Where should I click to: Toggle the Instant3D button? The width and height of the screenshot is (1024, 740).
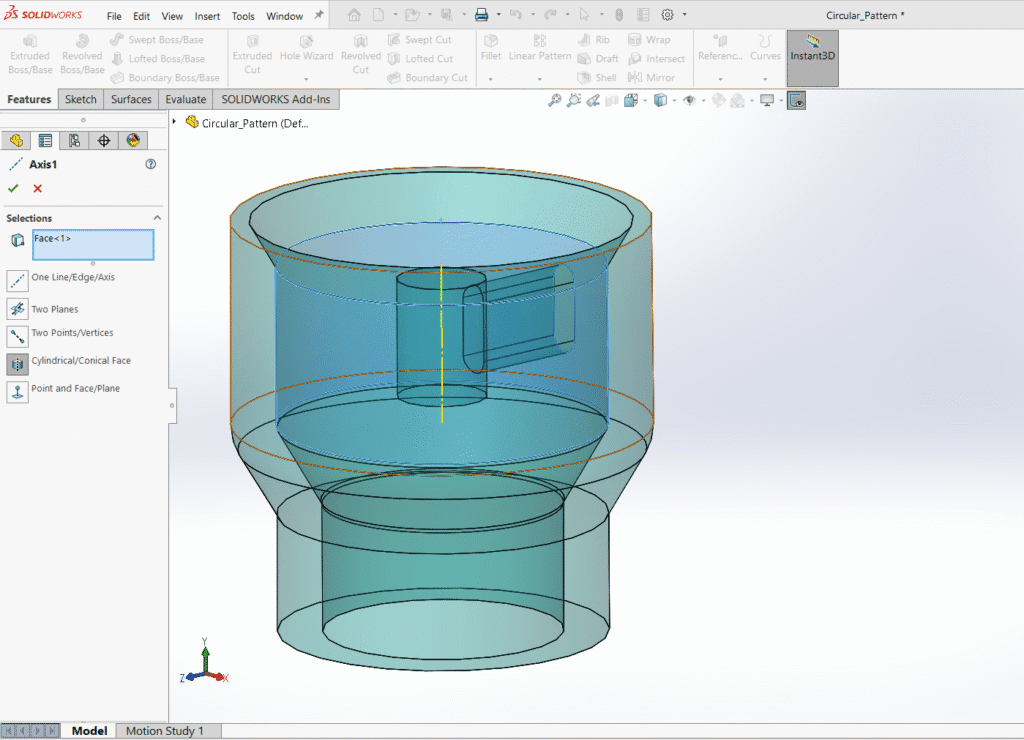(812, 57)
